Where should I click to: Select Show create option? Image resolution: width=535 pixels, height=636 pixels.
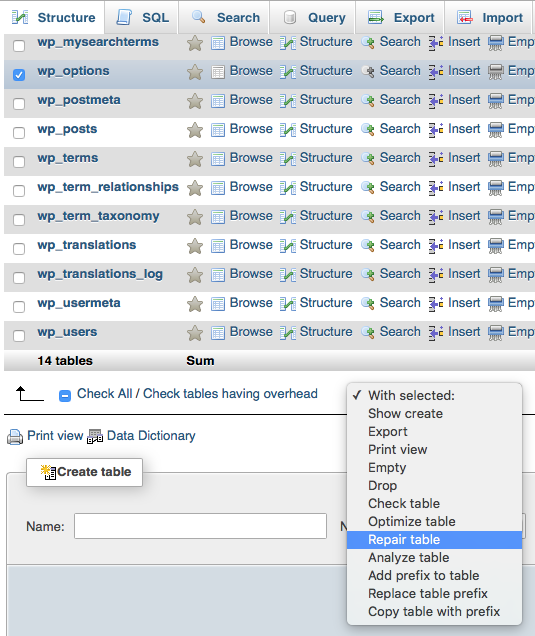[434, 414]
